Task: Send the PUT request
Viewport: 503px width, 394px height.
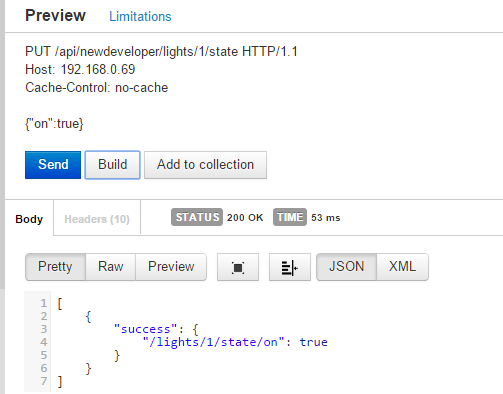Action: (x=53, y=165)
